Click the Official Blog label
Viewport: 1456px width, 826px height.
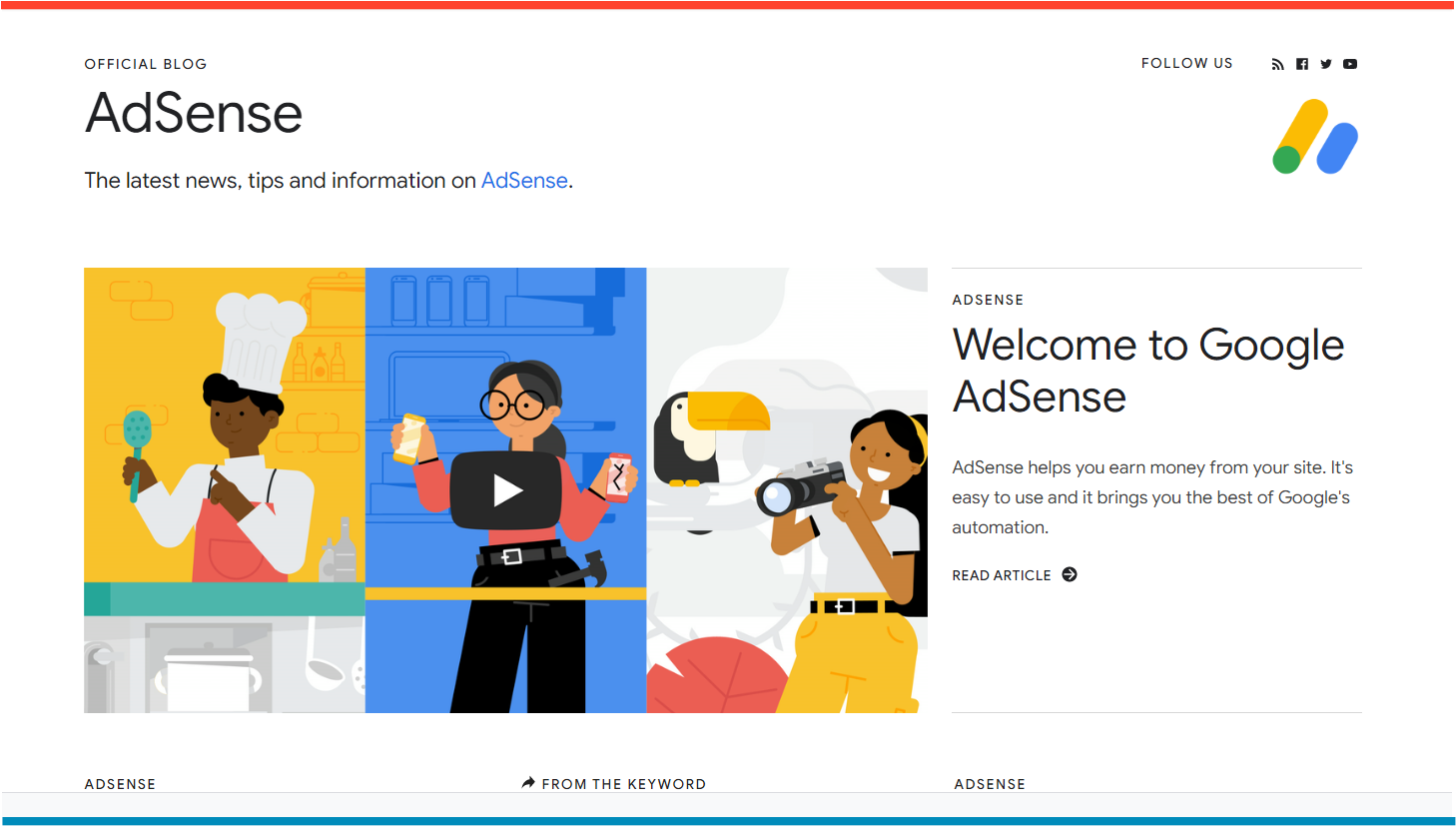click(146, 64)
